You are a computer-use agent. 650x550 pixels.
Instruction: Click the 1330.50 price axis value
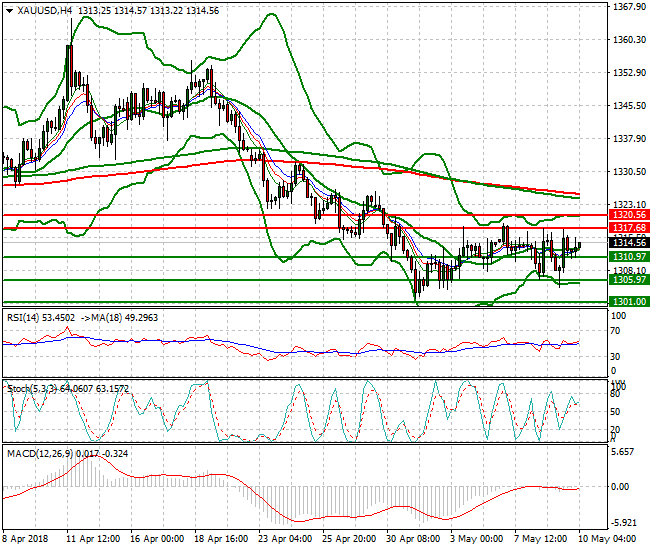[x=629, y=172]
